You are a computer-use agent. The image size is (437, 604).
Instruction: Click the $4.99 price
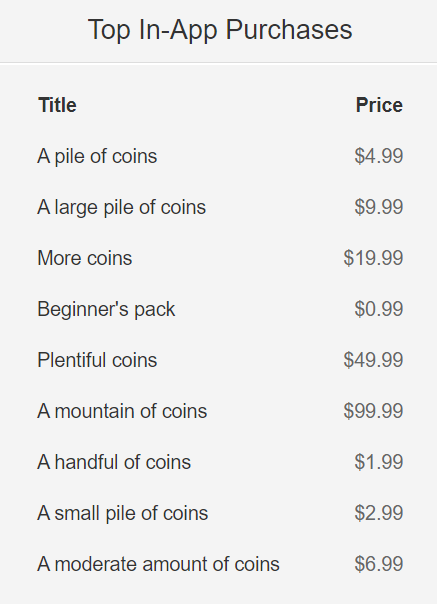(x=378, y=156)
